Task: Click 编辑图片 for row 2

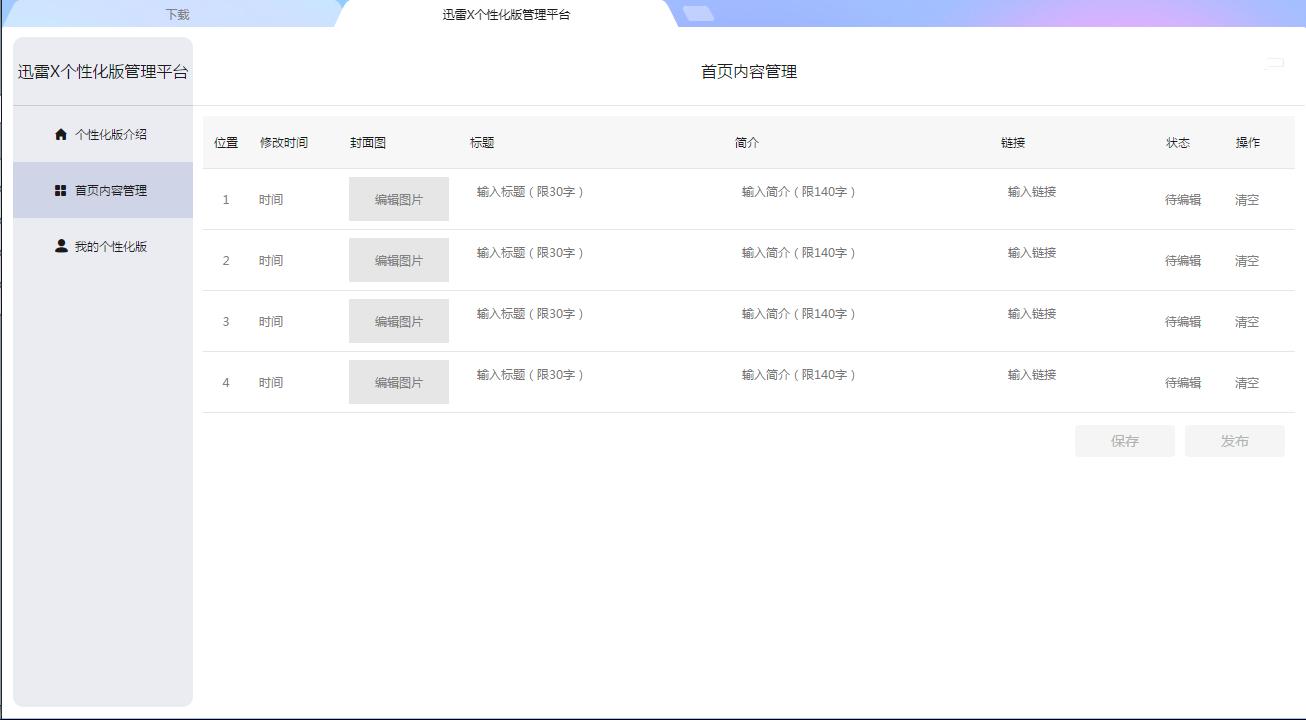Action: [x=398, y=259]
